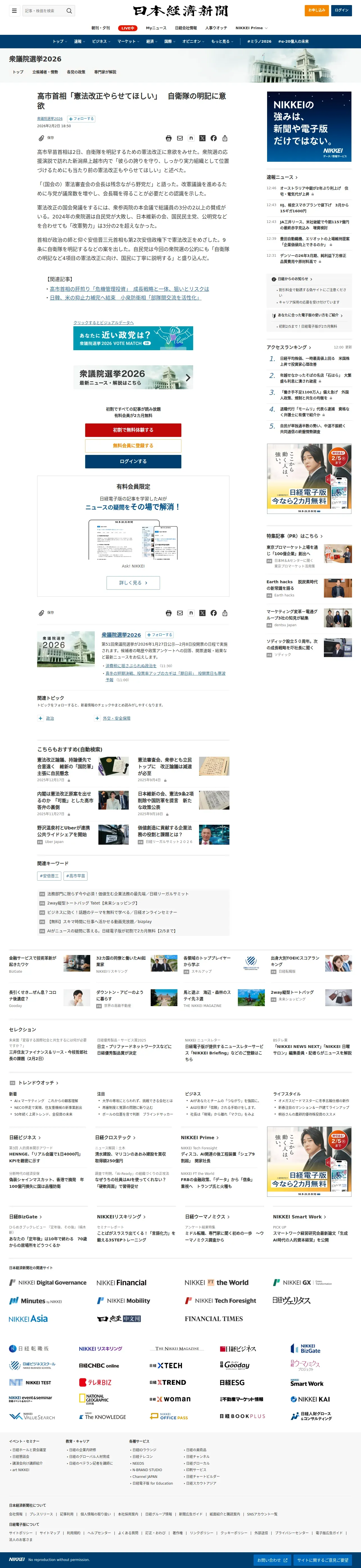The image size is (361, 1568).
Task: Follow the 外交・安全保障 topic with the plus button
Action: coord(97,718)
